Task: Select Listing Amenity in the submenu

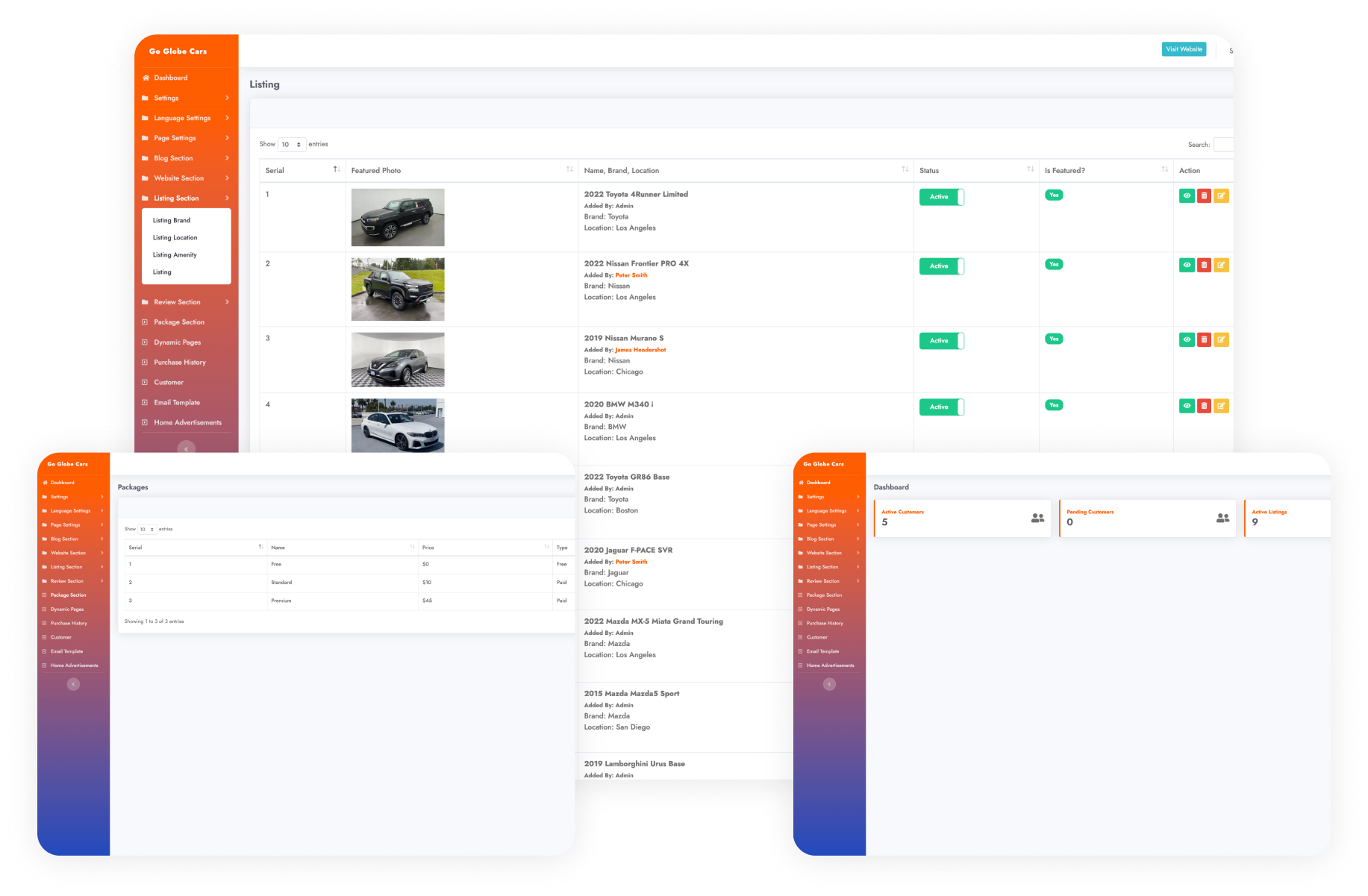Action: point(175,255)
